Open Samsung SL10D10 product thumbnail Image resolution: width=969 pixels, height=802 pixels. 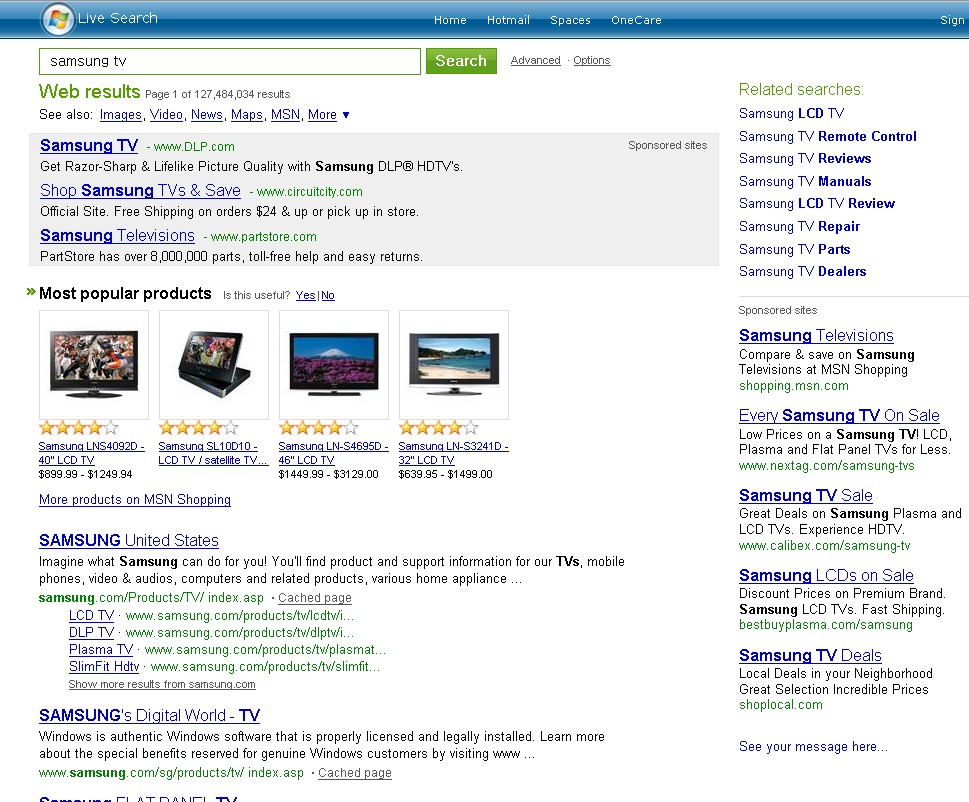click(x=214, y=365)
